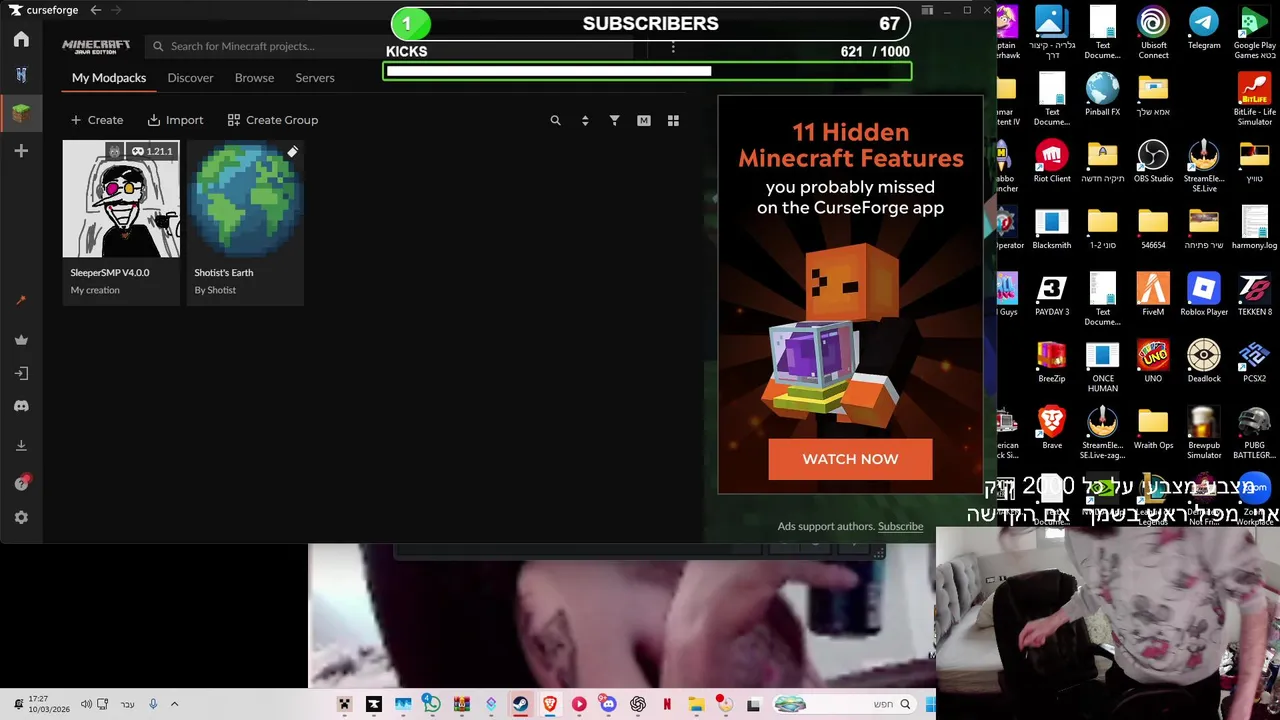
Task: Open the taskbar volume speaker icon
Action: 86,704
